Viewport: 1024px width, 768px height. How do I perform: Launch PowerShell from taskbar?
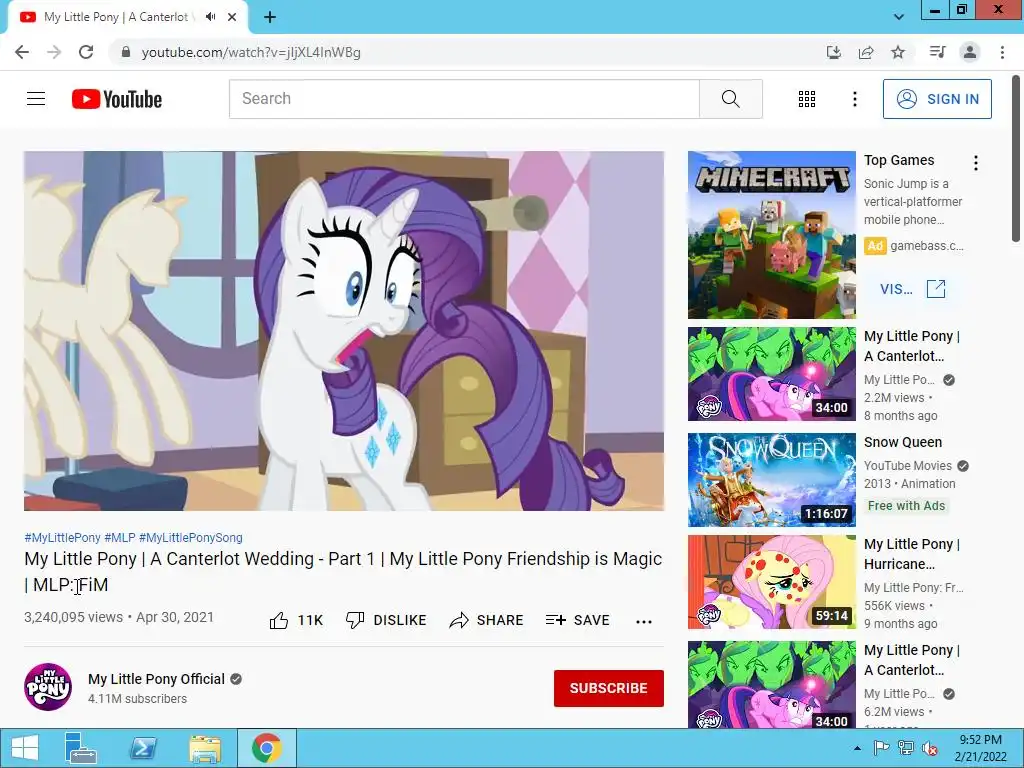(143, 748)
